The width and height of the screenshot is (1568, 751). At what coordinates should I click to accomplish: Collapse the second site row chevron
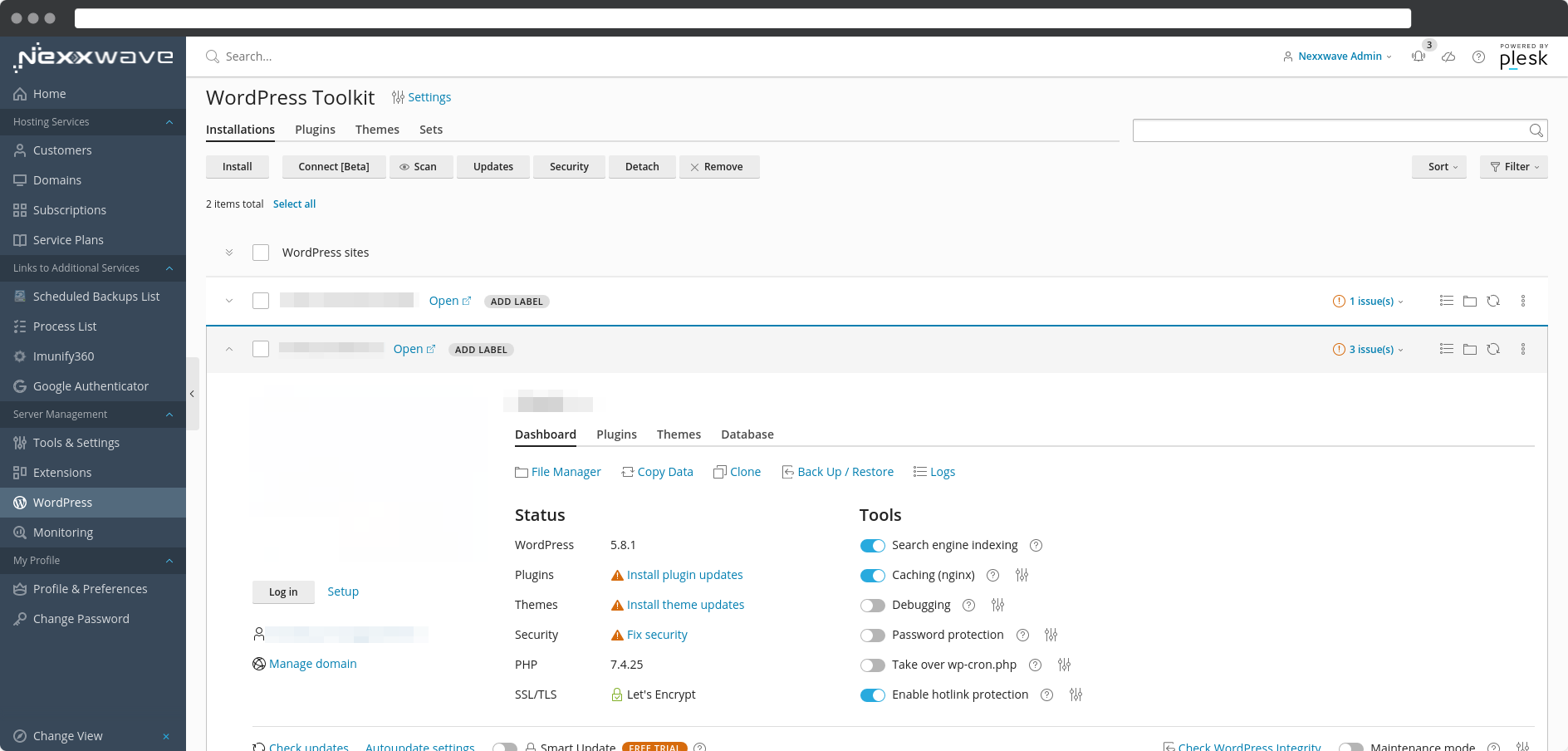pyautogui.click(x=229, y=349)
